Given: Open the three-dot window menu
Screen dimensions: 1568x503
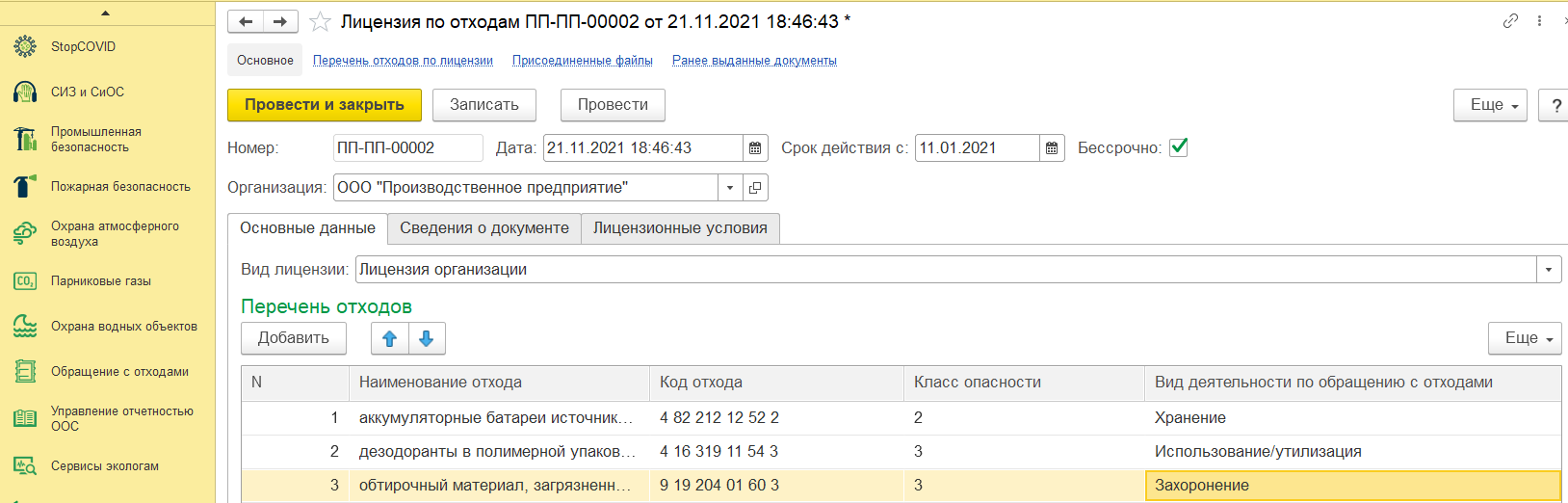Looking at the screenshot, I should tap(1539, 21).
